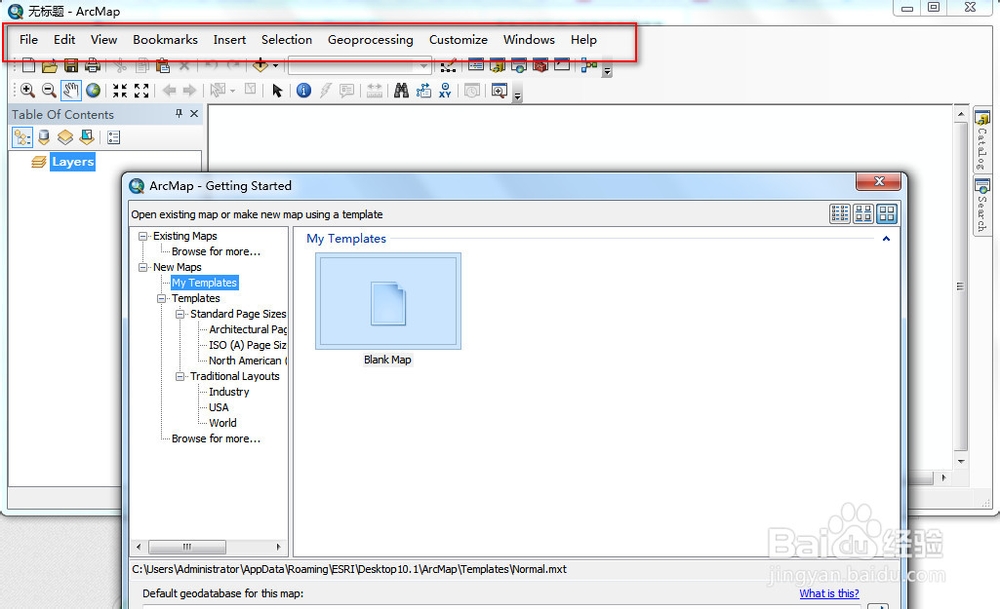Screen dimensions: 1000x609
Task: Click the Fixed Zoom In icon
Action: click(120, 91)
